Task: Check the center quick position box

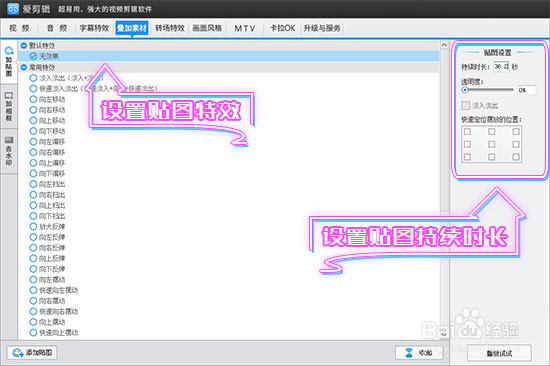Action: click(x=492, y=144)
